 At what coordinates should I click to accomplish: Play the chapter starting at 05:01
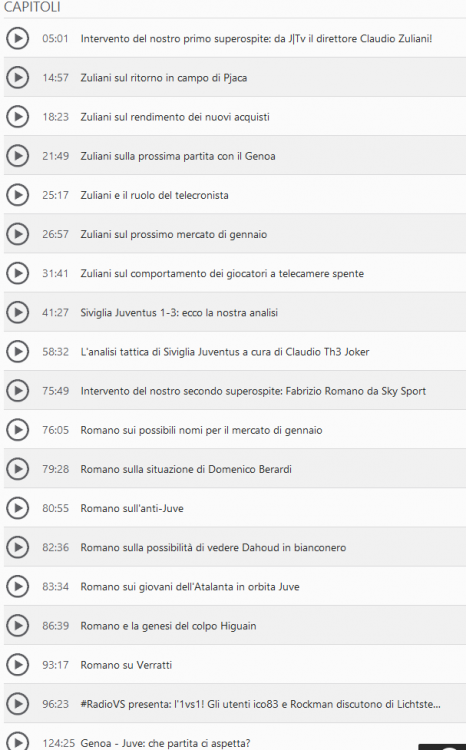click(18, 38)
